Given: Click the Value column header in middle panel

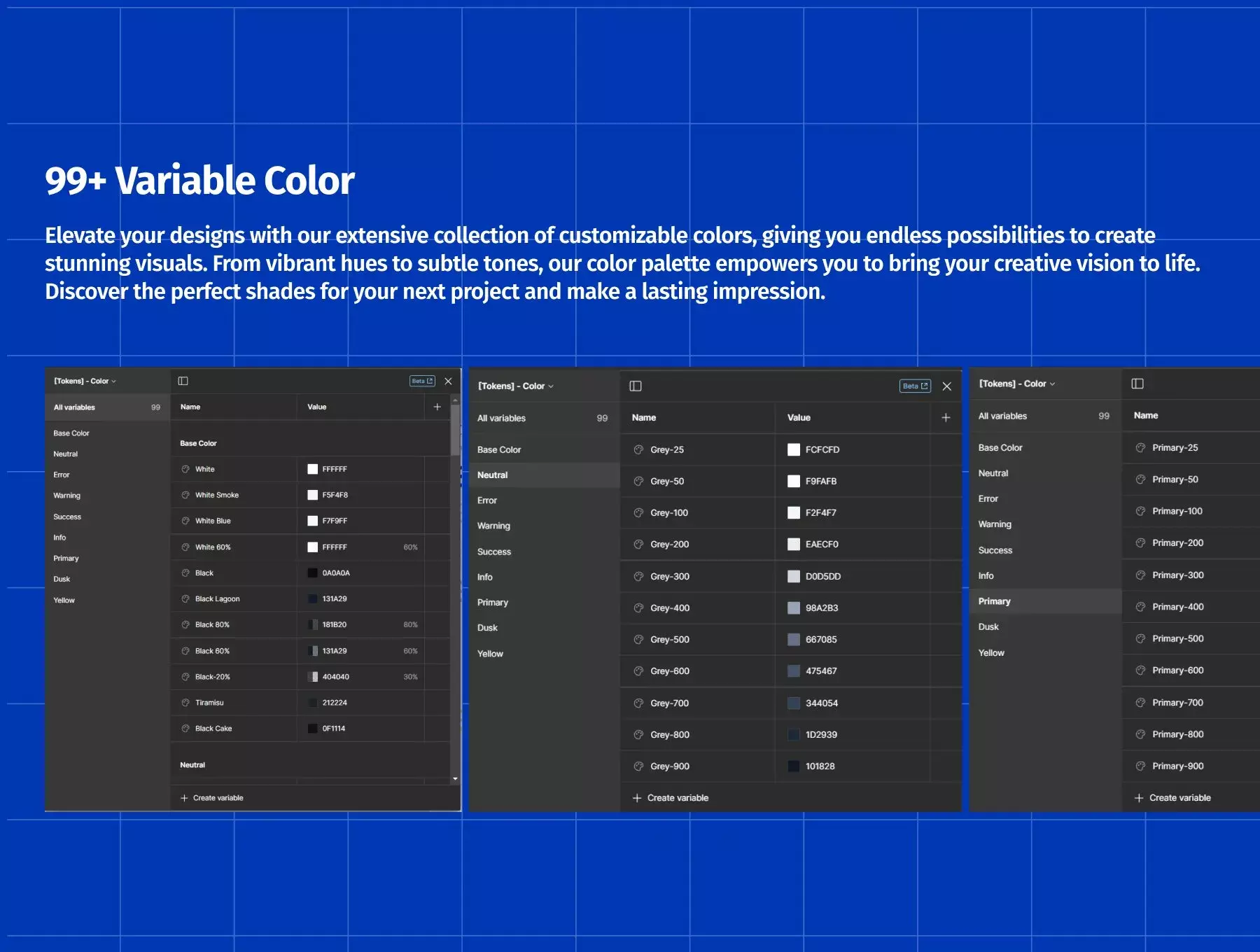Looking at the screenshot, I should (x=799, y=417).
